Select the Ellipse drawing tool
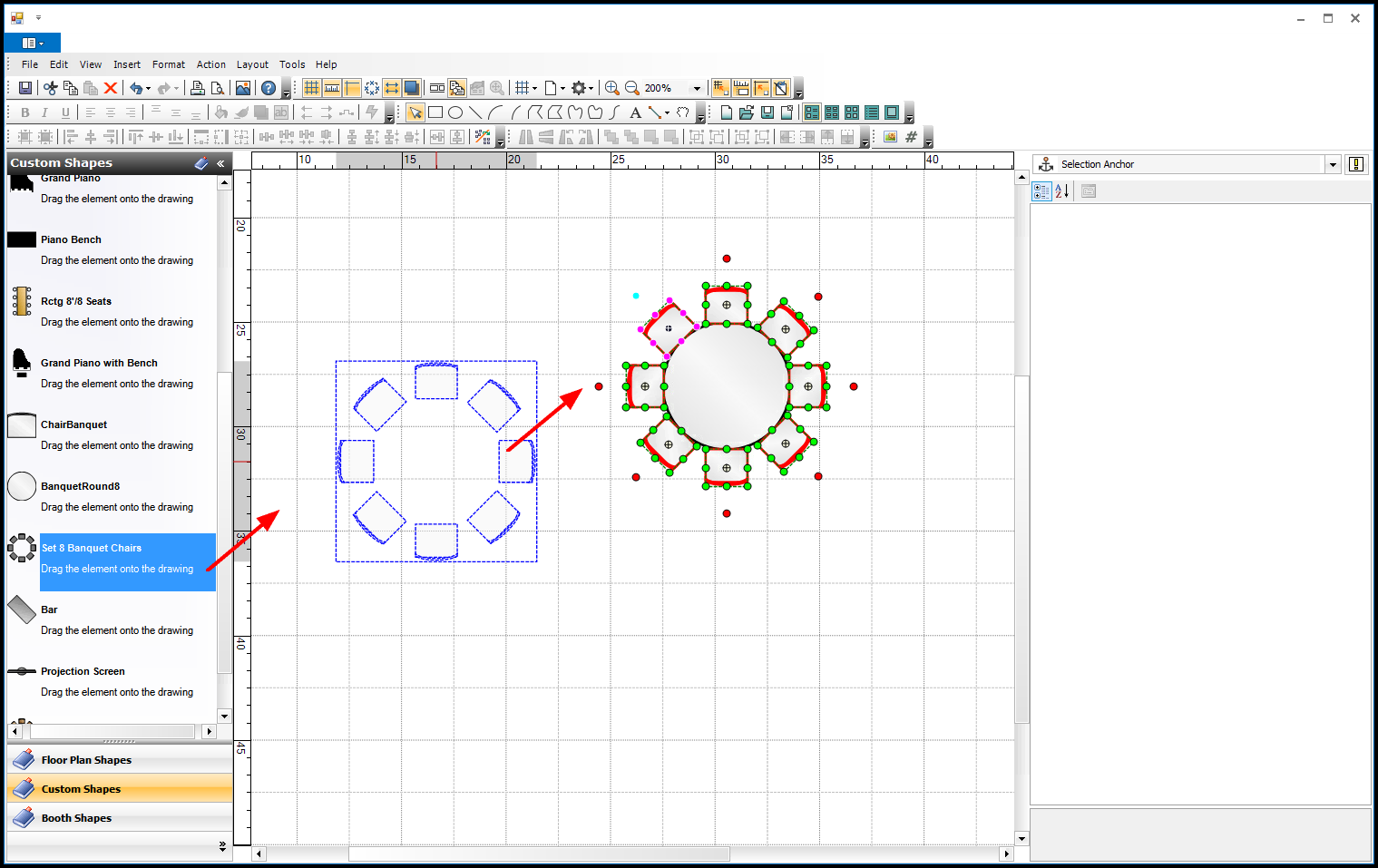The height and width of the screenshot is (868, 1378). [455, 112]
